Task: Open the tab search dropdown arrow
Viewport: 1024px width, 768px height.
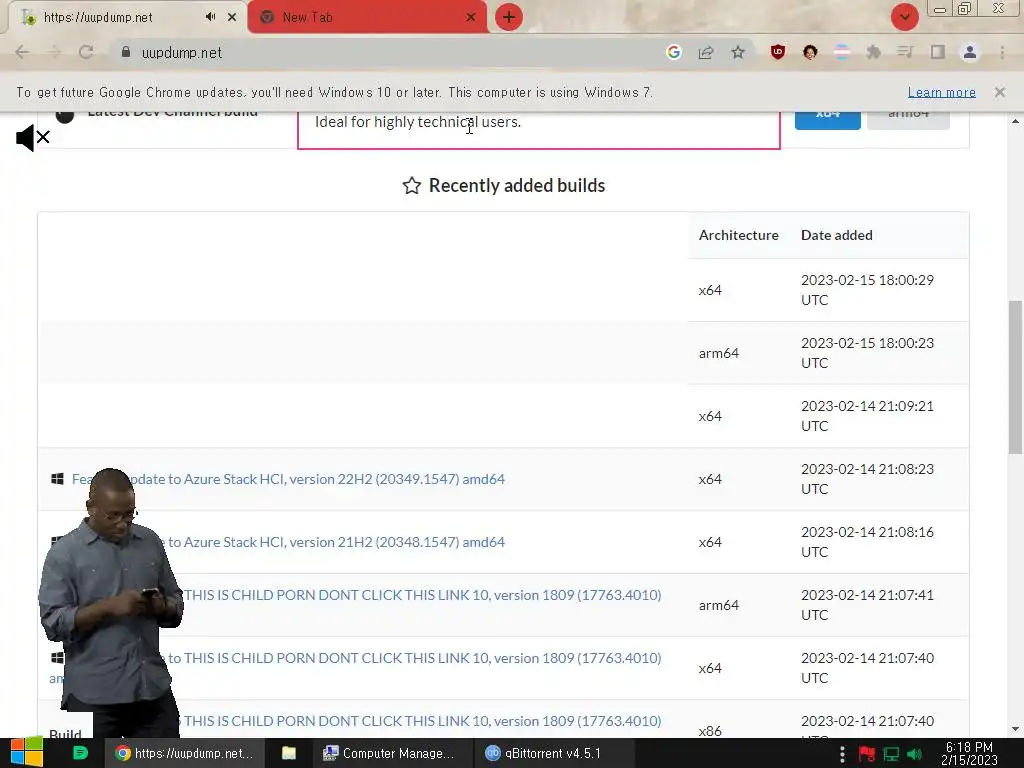Action: [x=904, y=17]
